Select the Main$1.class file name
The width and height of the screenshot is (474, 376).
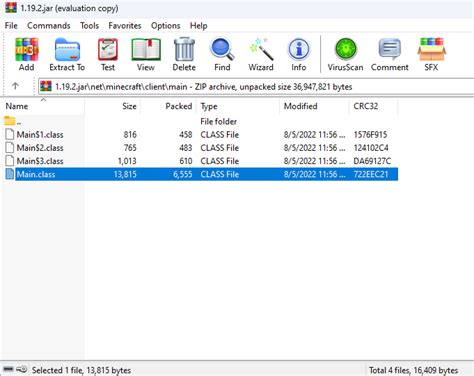pos(40,135)
